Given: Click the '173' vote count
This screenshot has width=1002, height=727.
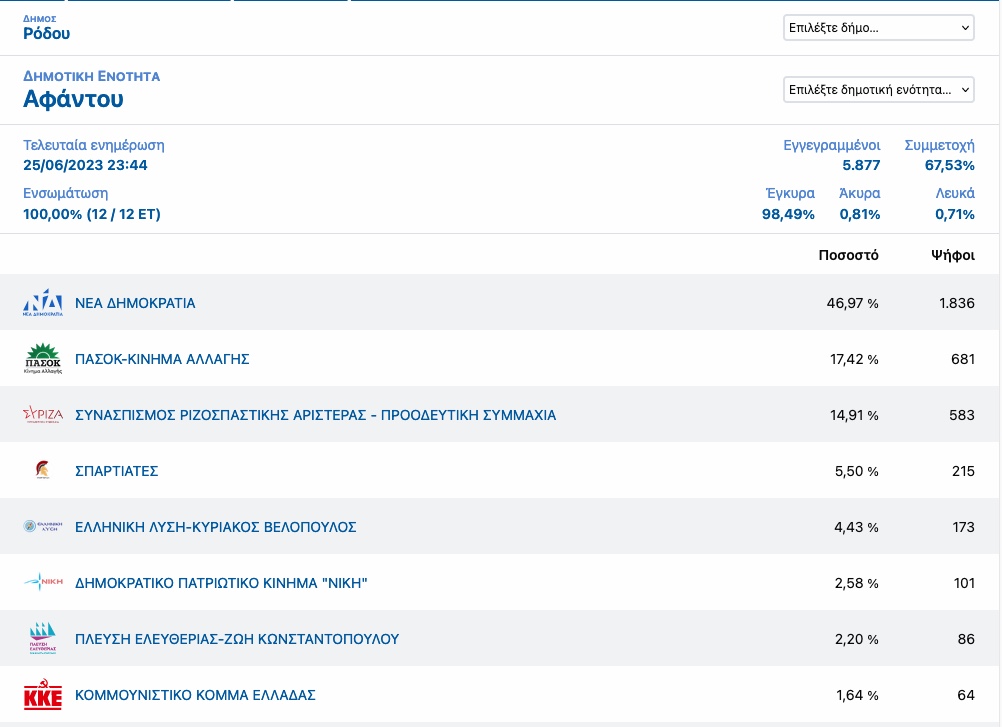Looking at the screenshot, I should (963, 527).
